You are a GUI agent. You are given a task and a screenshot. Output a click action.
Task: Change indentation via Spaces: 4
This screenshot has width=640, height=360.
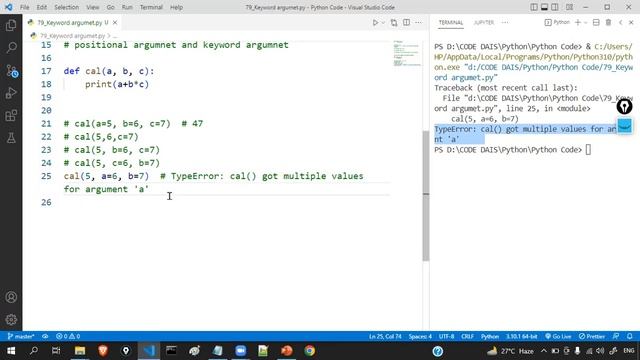click(x=420, y=336)
